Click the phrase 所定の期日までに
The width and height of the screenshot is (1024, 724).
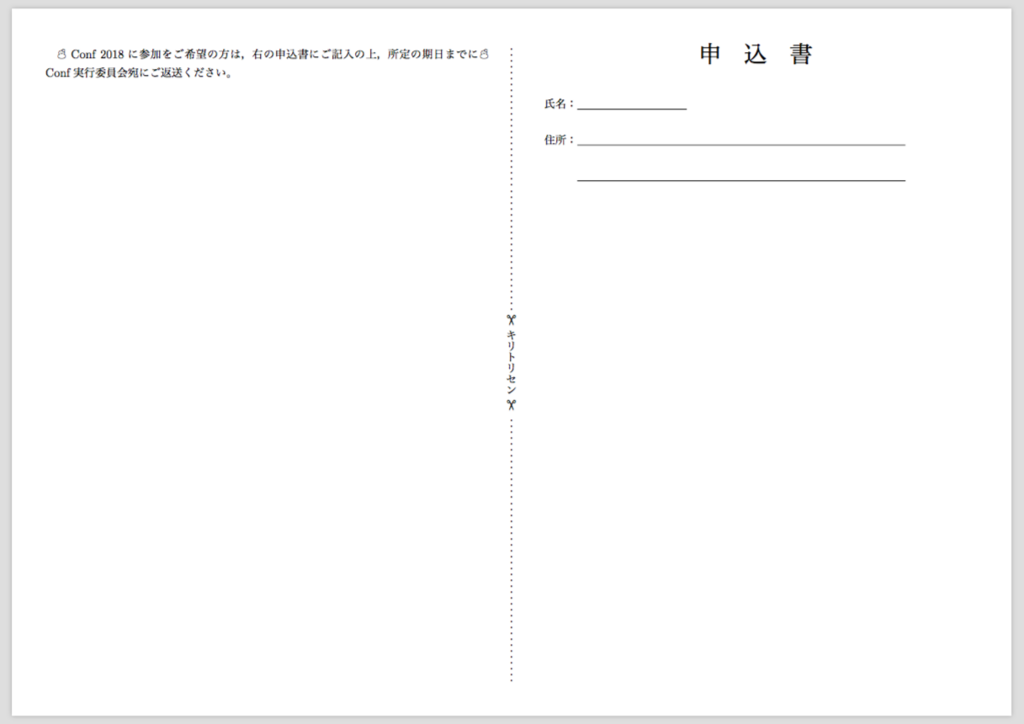pyautogui.click(x=432, y=54)
